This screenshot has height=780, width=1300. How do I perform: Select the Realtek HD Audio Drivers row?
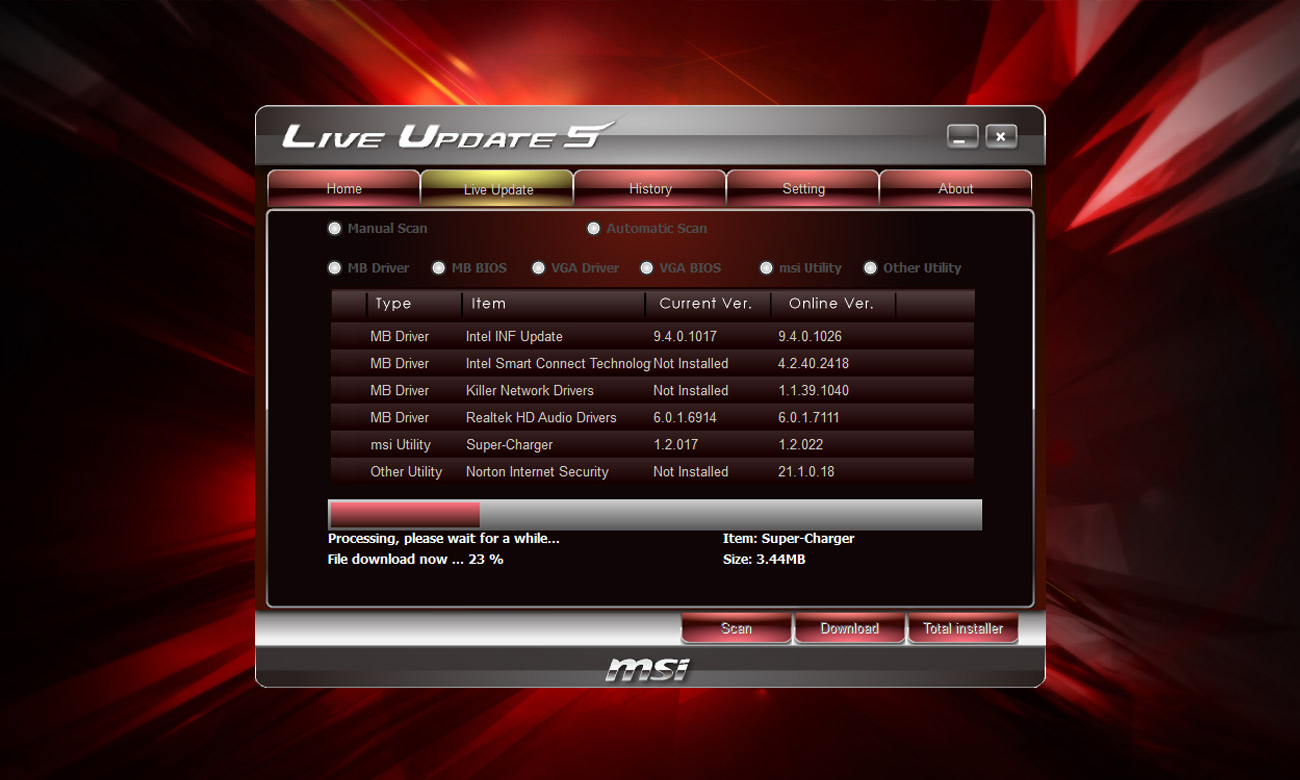pos(652,417)
